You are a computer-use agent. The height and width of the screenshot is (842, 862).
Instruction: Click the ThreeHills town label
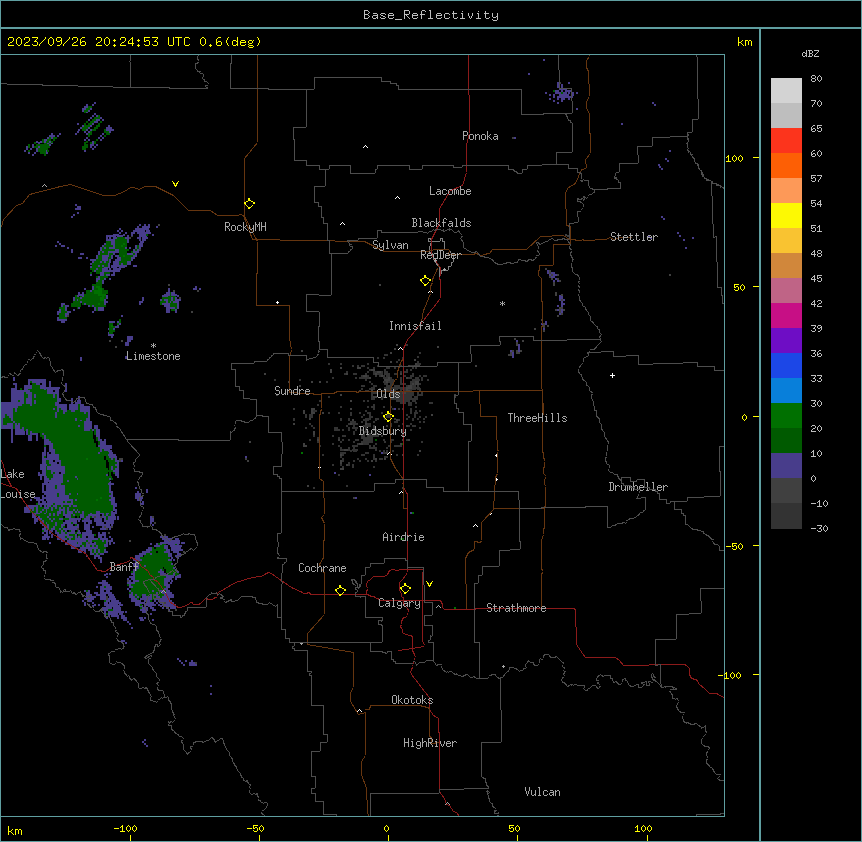point(537,418)
